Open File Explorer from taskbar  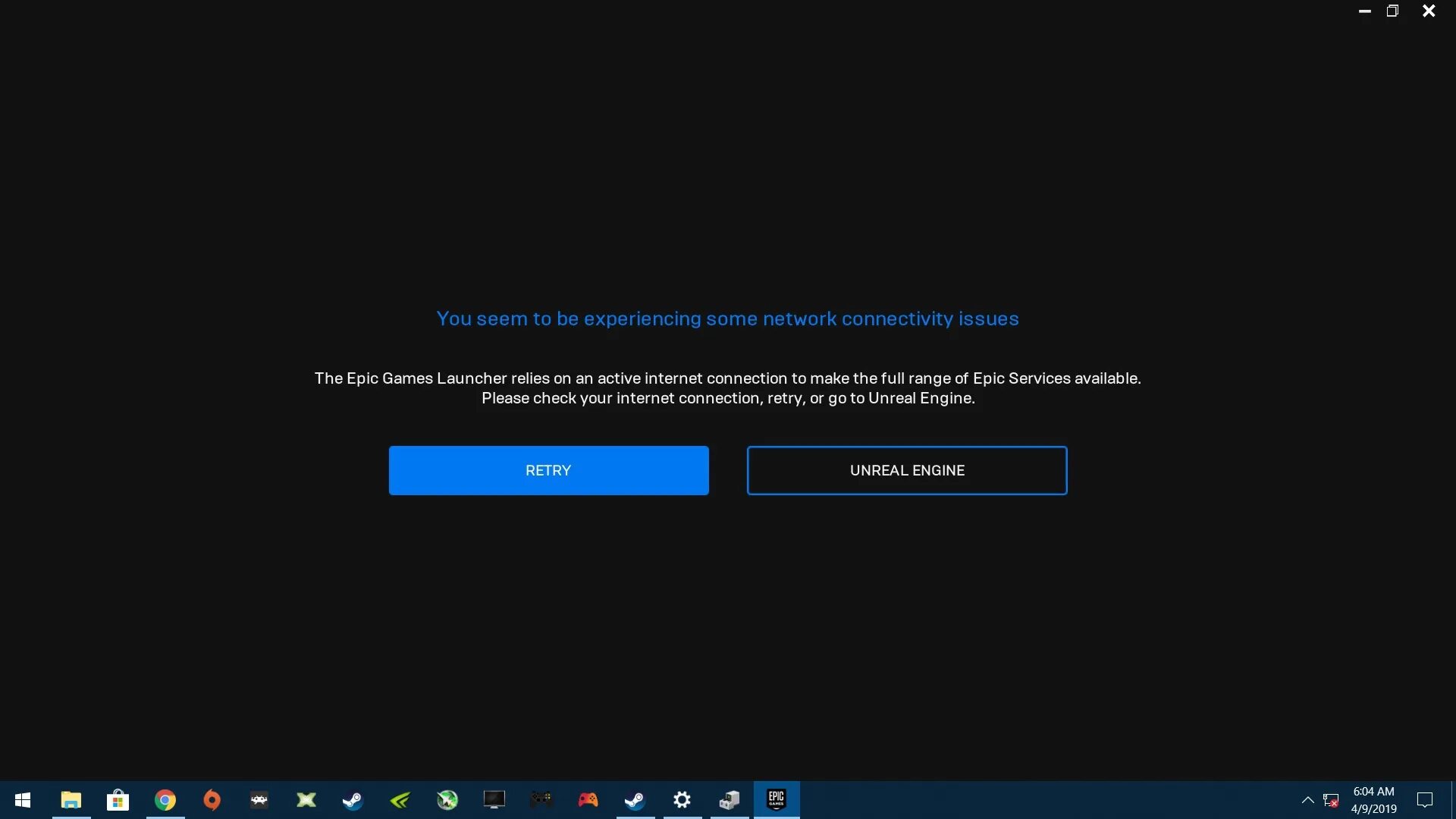71,799
